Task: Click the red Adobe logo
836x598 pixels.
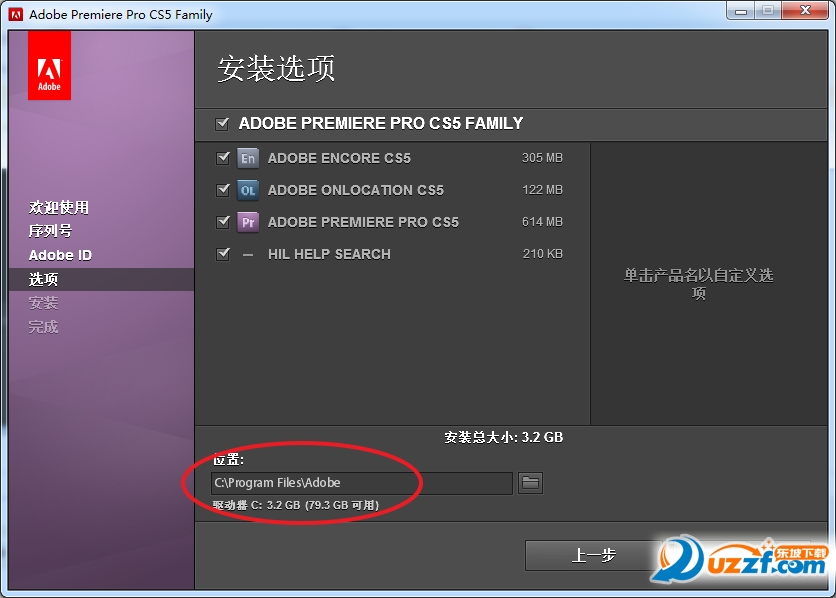Action: click(49, 66)
